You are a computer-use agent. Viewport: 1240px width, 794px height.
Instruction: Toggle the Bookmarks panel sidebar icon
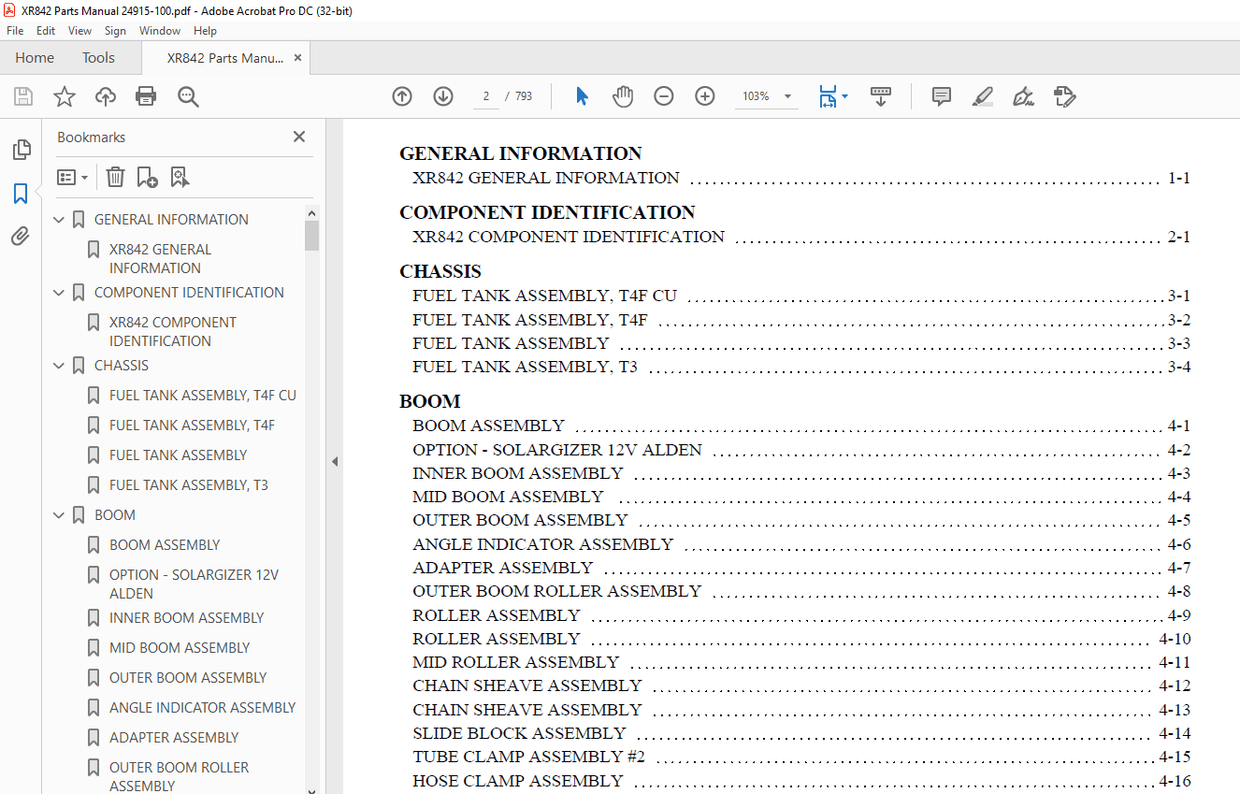point(20,193)
